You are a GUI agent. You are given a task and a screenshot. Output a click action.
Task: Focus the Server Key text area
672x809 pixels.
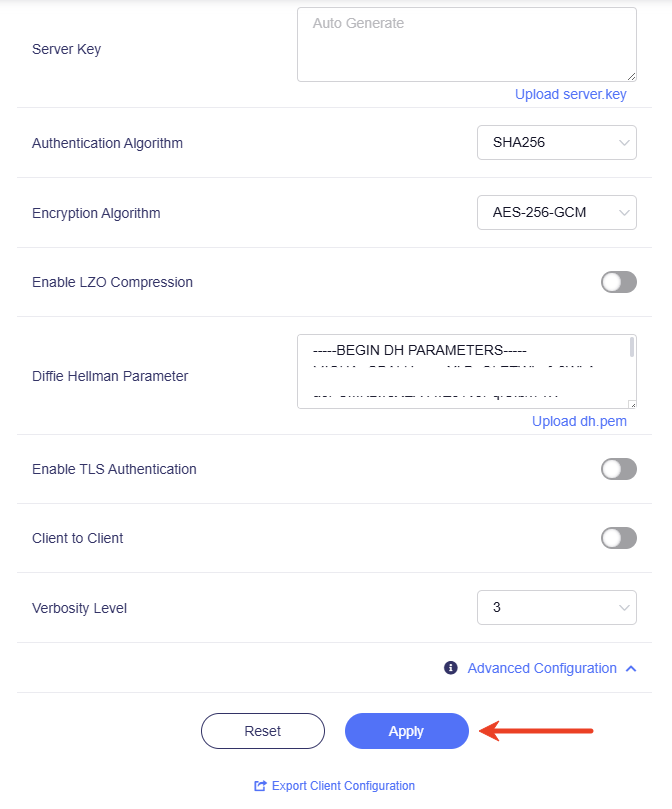pos(466,44)
